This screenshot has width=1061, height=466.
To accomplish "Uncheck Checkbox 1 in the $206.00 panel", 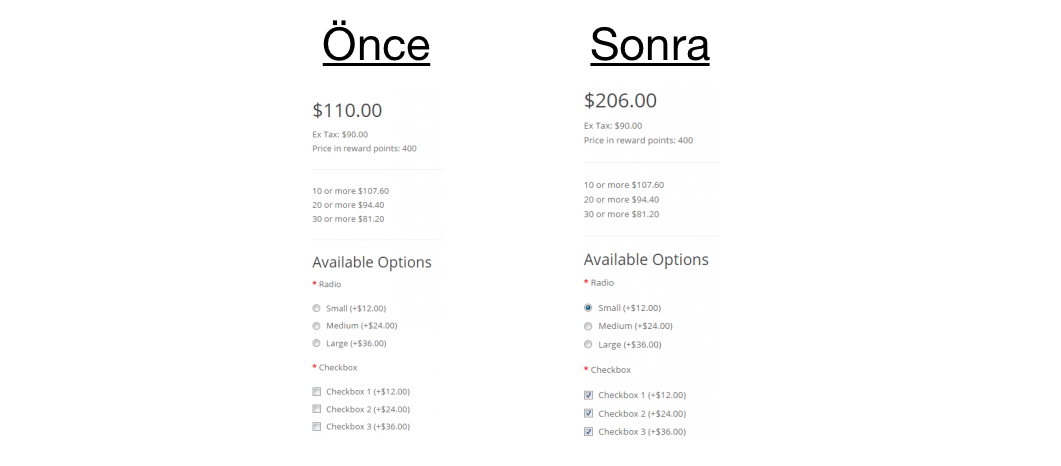I will [588, 395].
